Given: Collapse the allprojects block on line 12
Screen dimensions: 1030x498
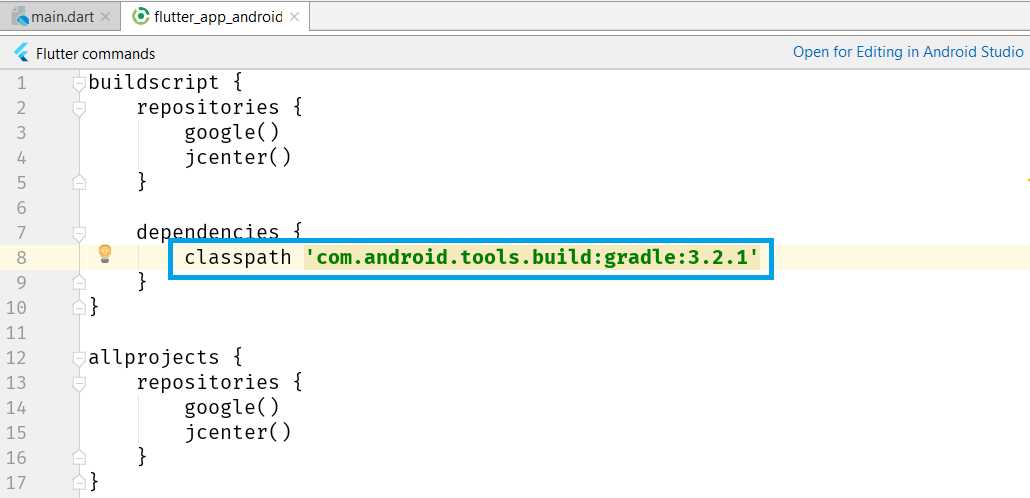Looking at the screenshot, I should pyautogui.click(x=79, y=358).
